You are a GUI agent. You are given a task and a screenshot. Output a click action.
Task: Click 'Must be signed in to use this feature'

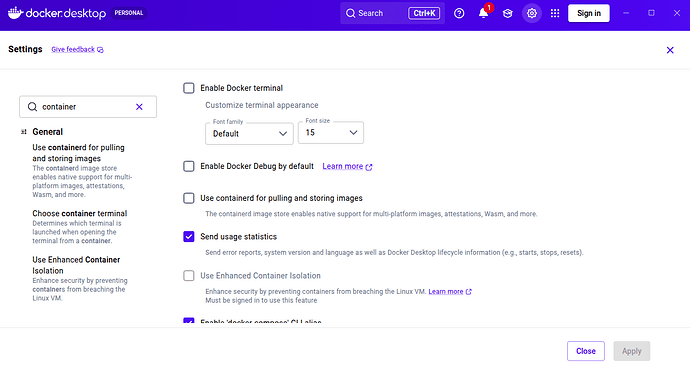click(261, 300)
